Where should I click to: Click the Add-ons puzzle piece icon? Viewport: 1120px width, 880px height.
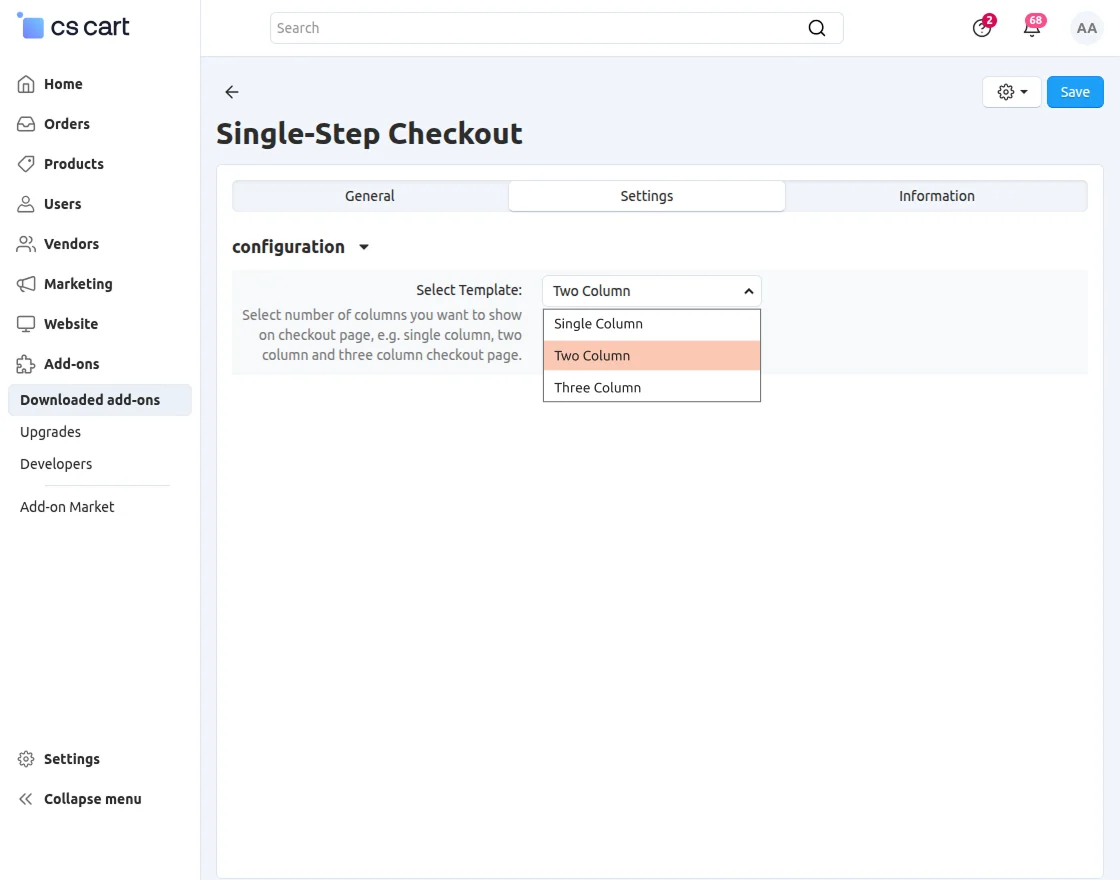click(26, 364)
